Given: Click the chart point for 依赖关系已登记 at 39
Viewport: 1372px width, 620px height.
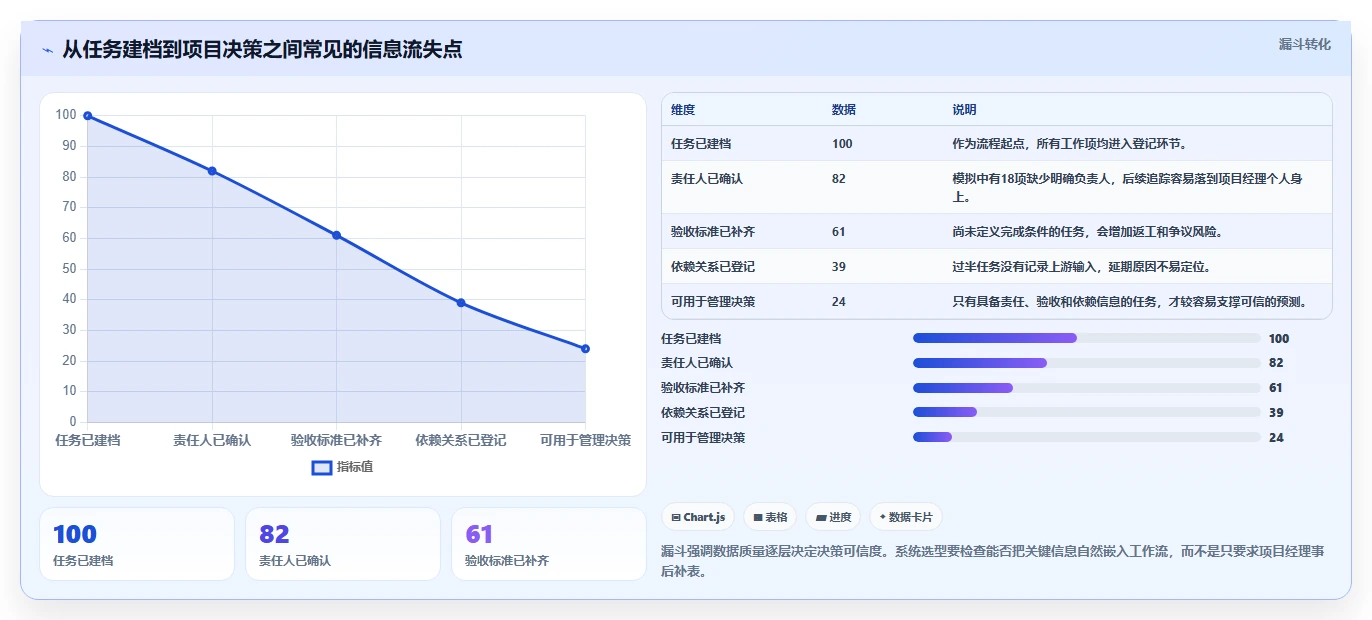Looking at the screenshot, I should [461, 303].
